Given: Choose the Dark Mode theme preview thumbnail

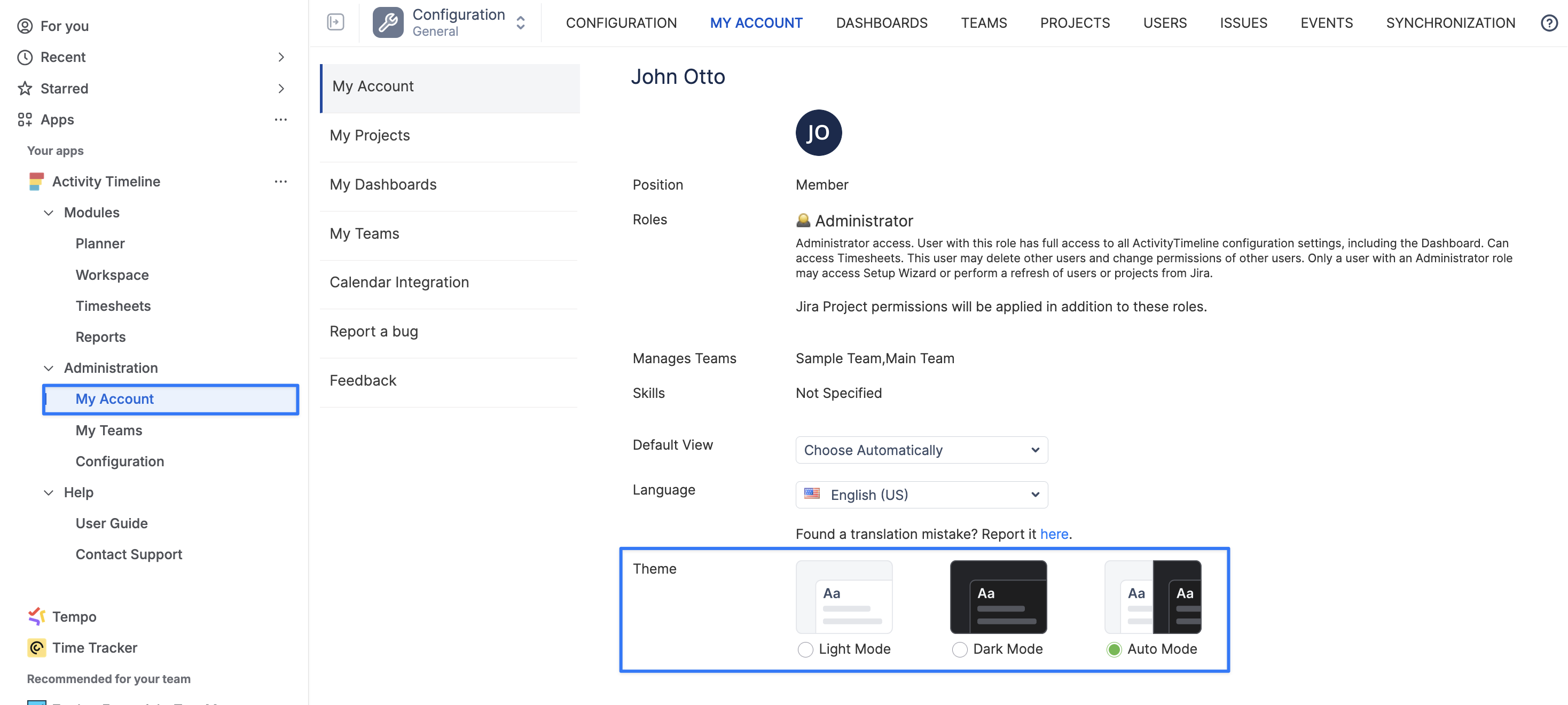Looking at the screenshot, I should [998, 597].
